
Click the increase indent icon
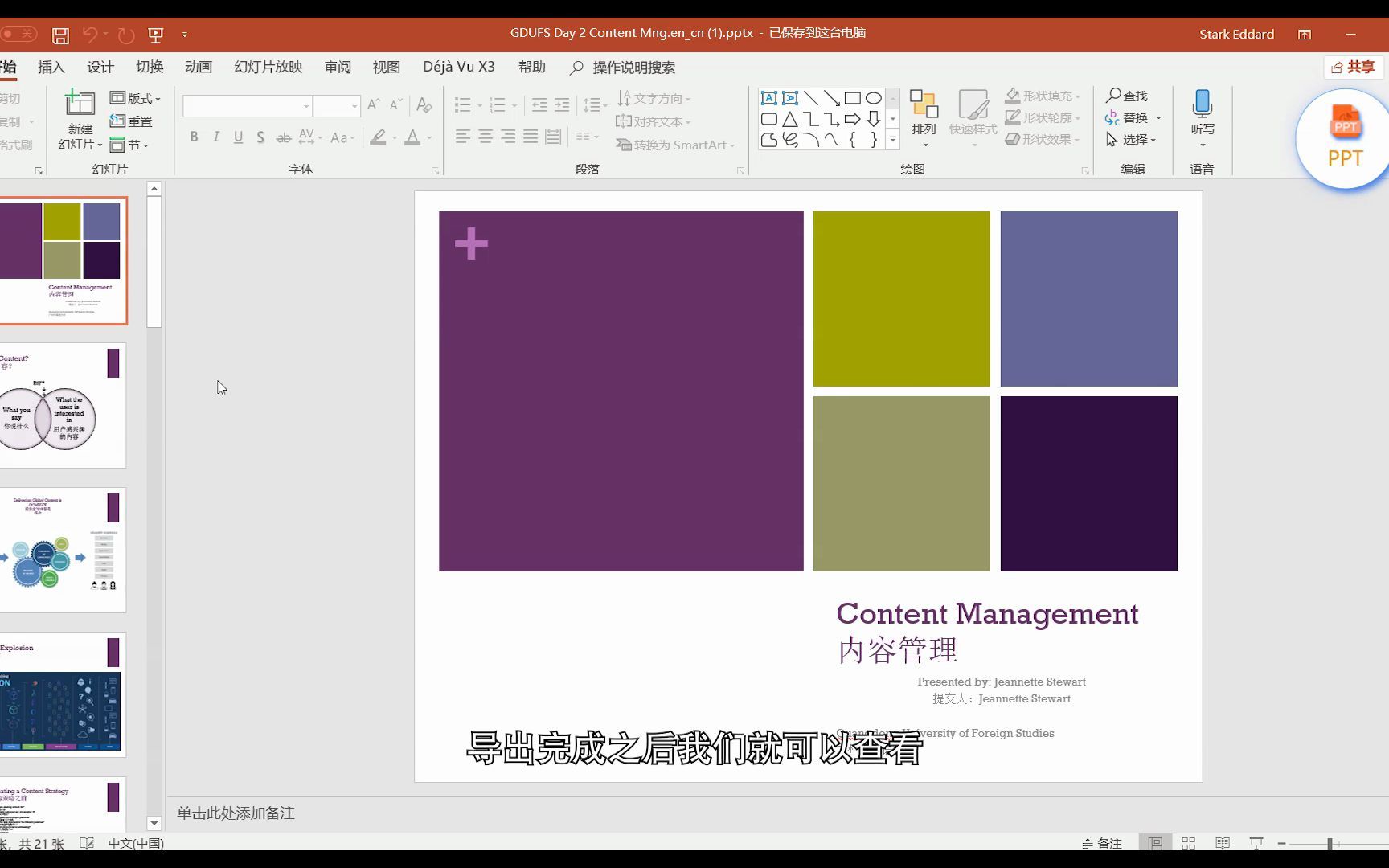[562, 105]
